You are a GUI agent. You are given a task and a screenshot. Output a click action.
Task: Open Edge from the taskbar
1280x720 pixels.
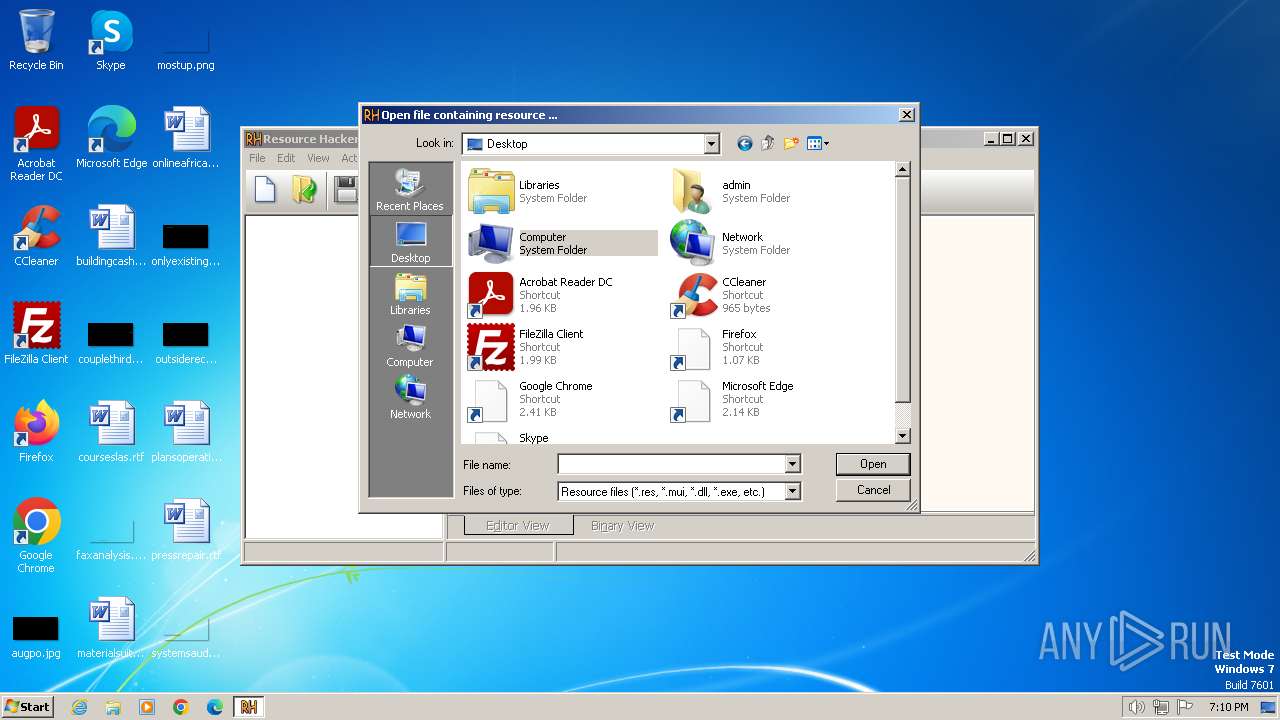(215, 707)
